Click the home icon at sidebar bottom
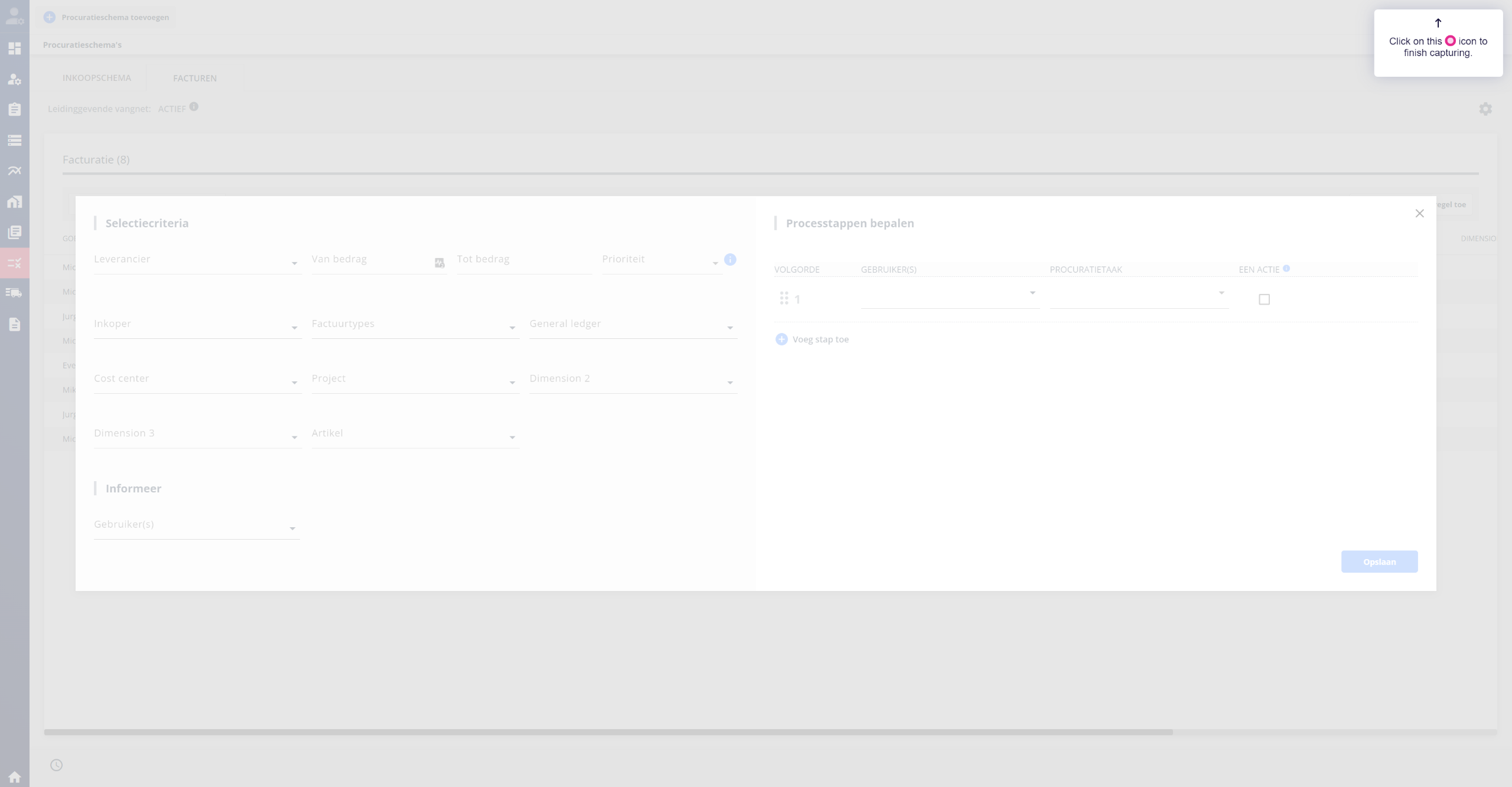The image size is (1512, 787). click(x=14, y=776)
